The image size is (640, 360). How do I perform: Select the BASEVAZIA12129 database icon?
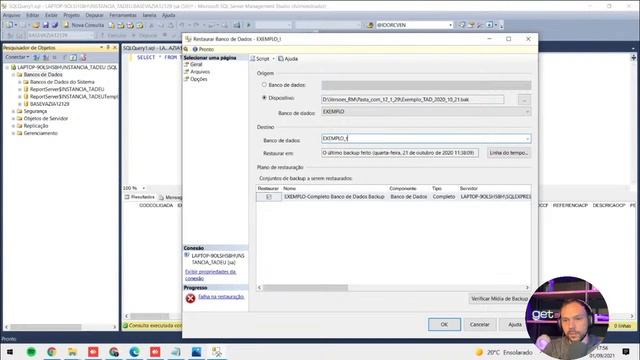(x=26, y=104)
